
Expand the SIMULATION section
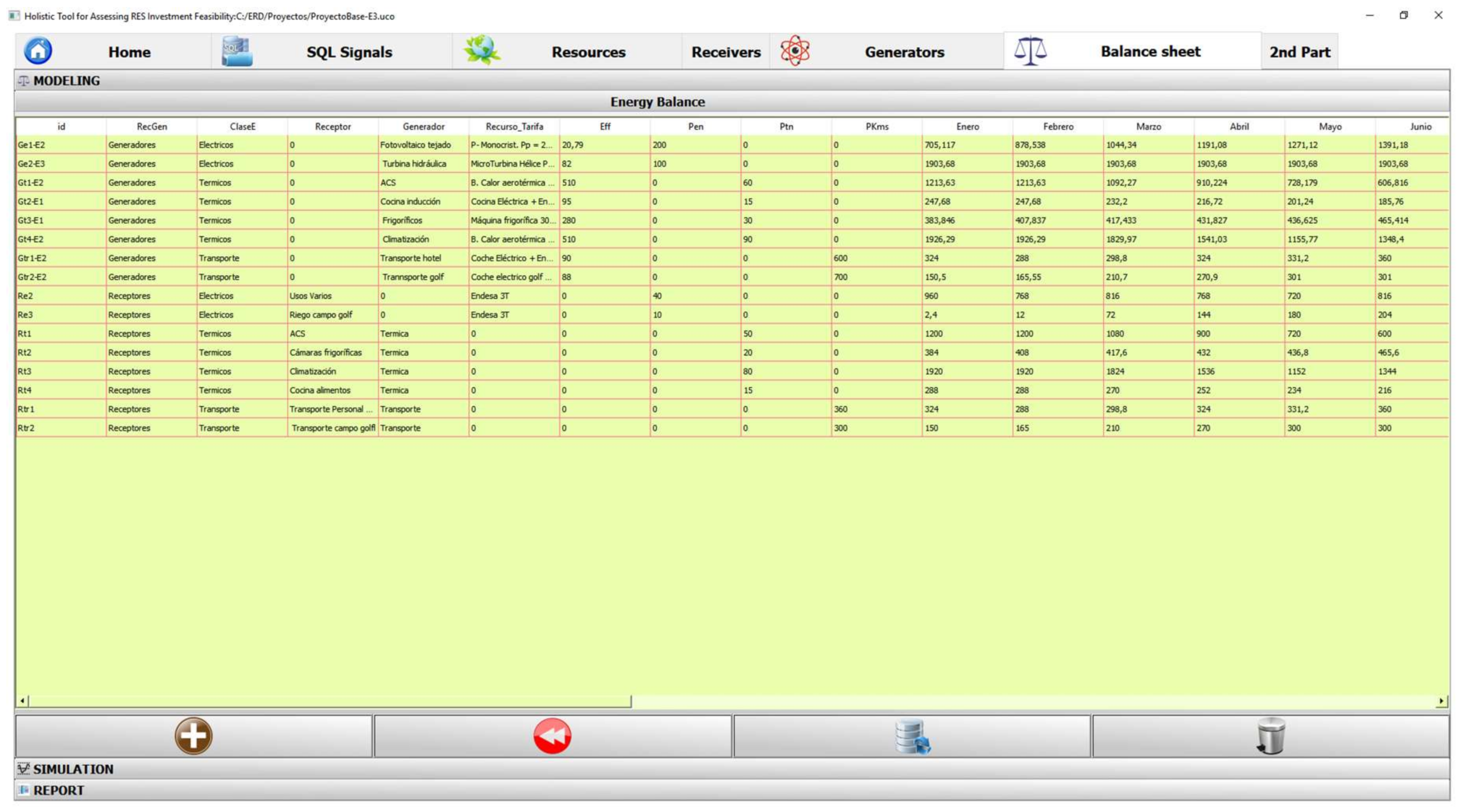(x=73, y=769)
